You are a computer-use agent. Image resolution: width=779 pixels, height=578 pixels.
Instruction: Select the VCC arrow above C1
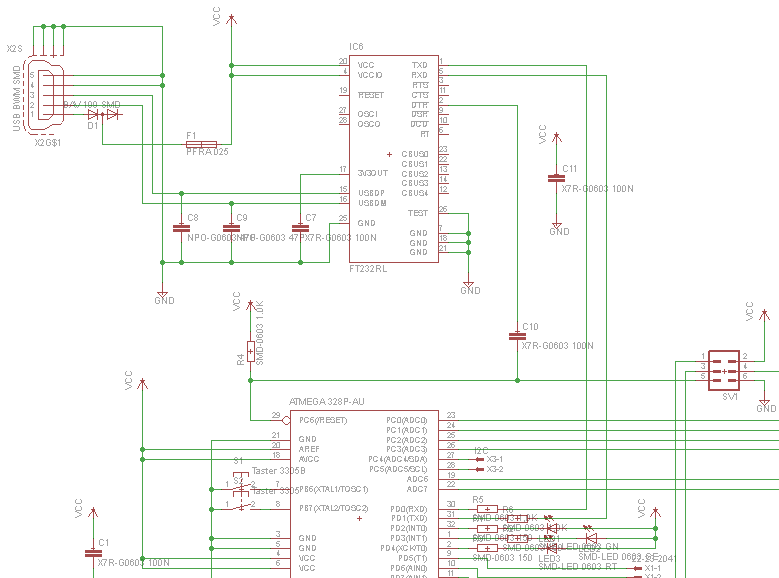pos(93,511)
